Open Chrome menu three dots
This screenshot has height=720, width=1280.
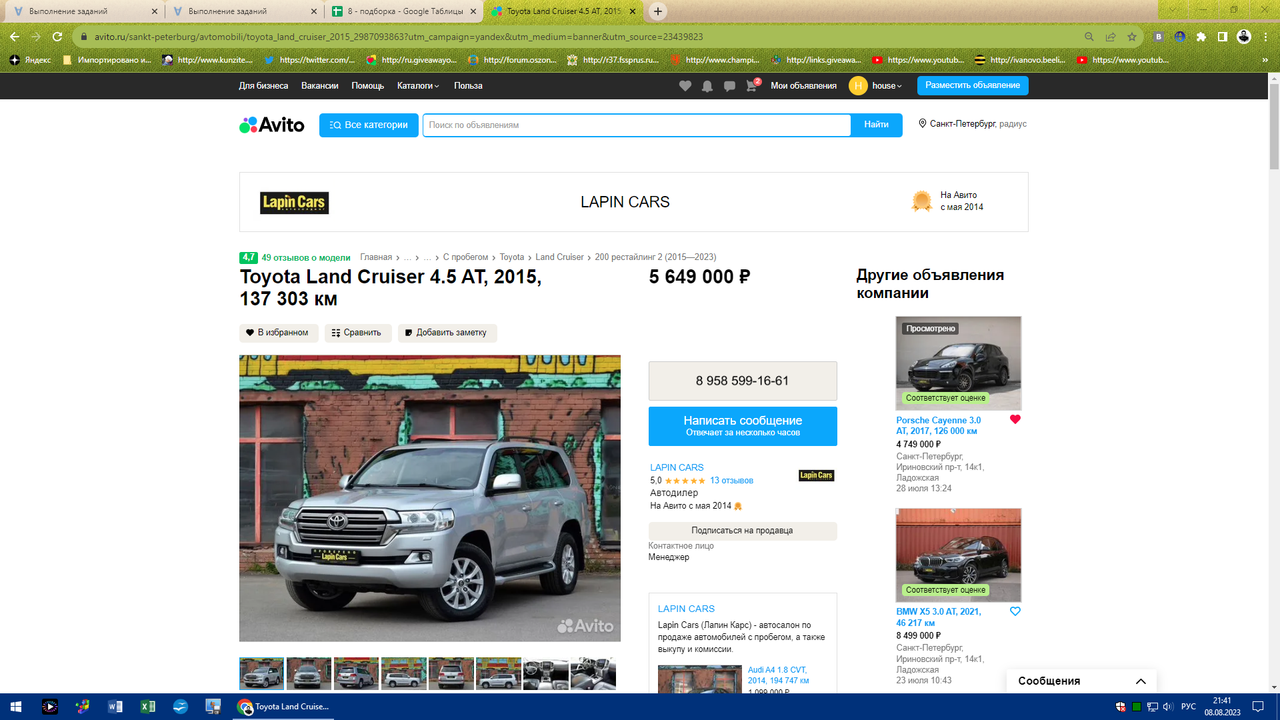[x=1266, y=36]
